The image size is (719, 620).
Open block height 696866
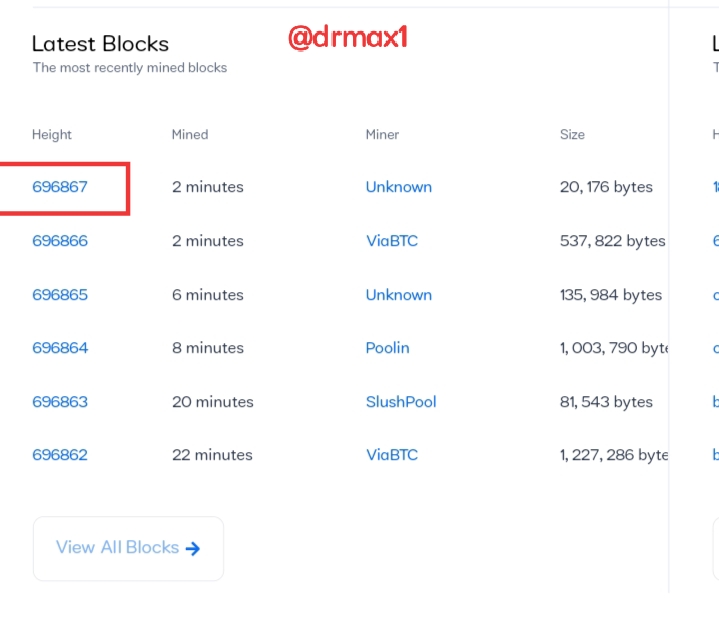coord(60,241)
